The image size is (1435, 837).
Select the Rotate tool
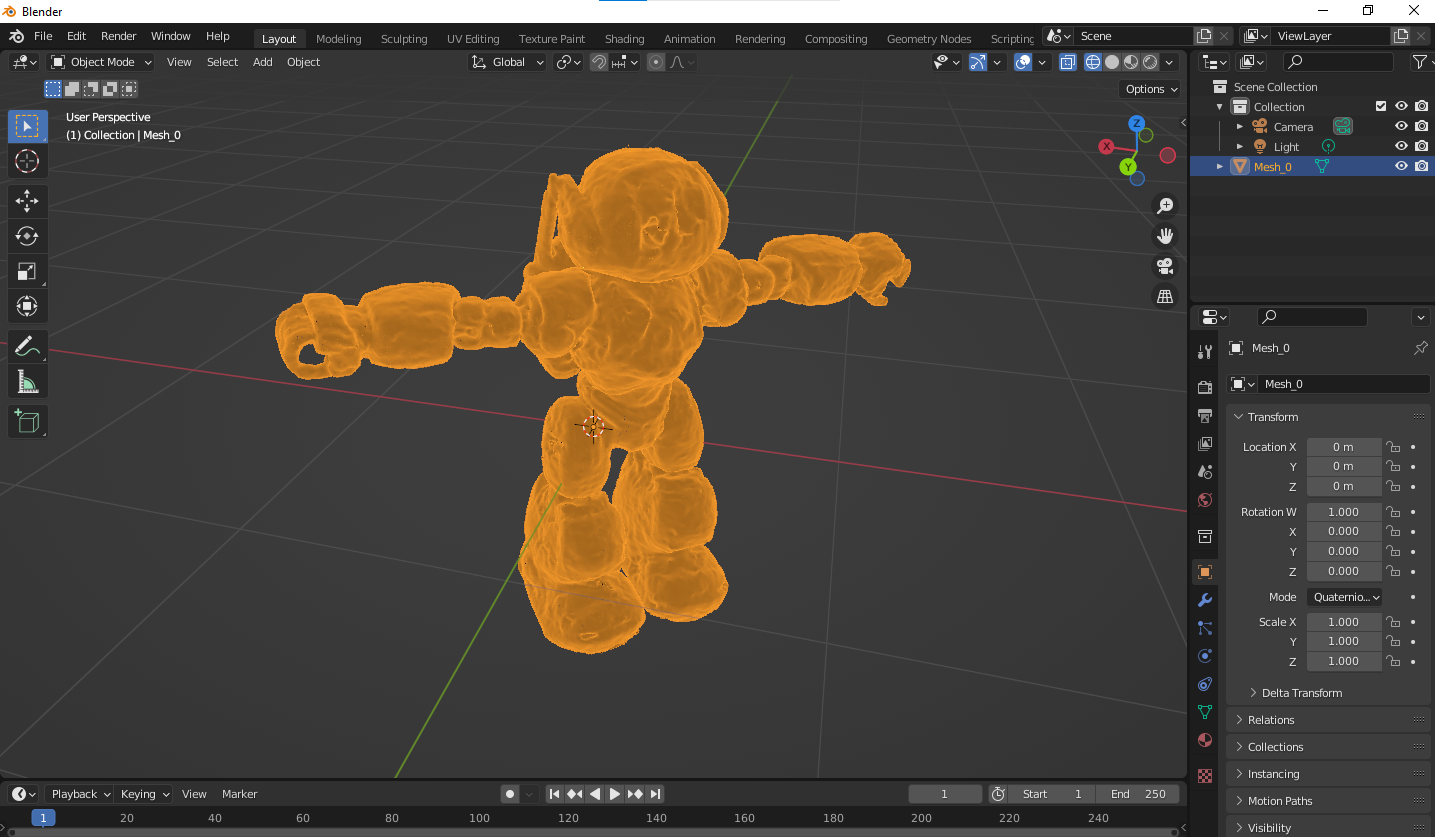[27, 236]
